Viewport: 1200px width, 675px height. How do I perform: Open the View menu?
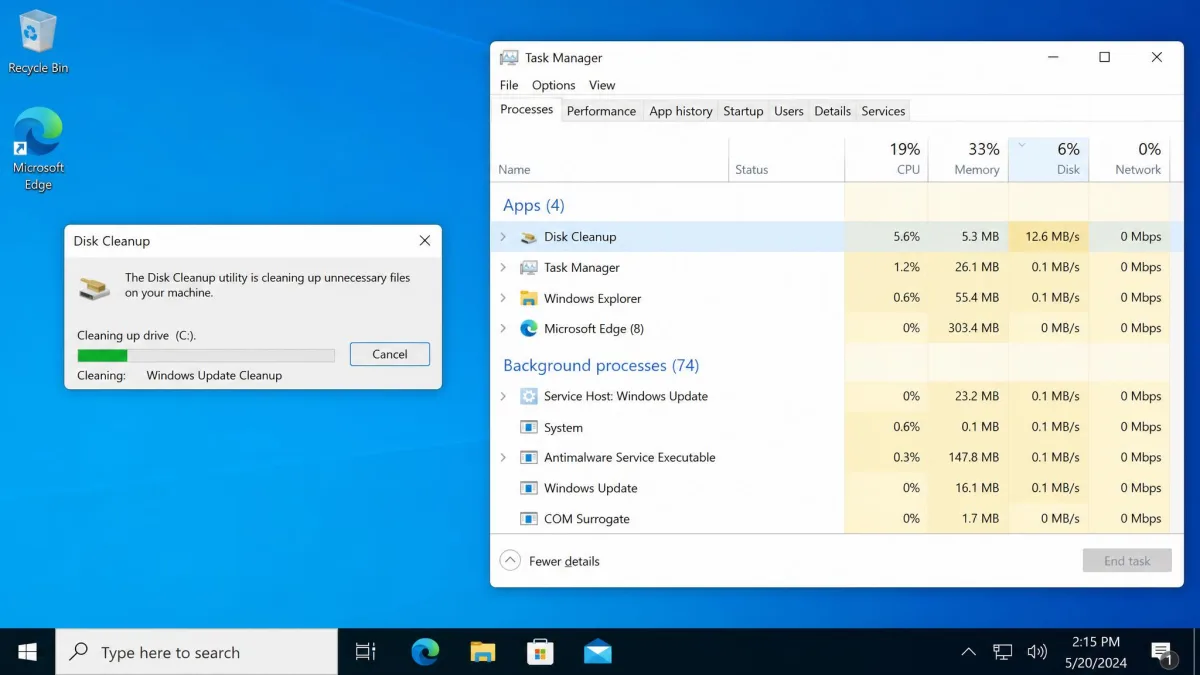tap(602, 85)
